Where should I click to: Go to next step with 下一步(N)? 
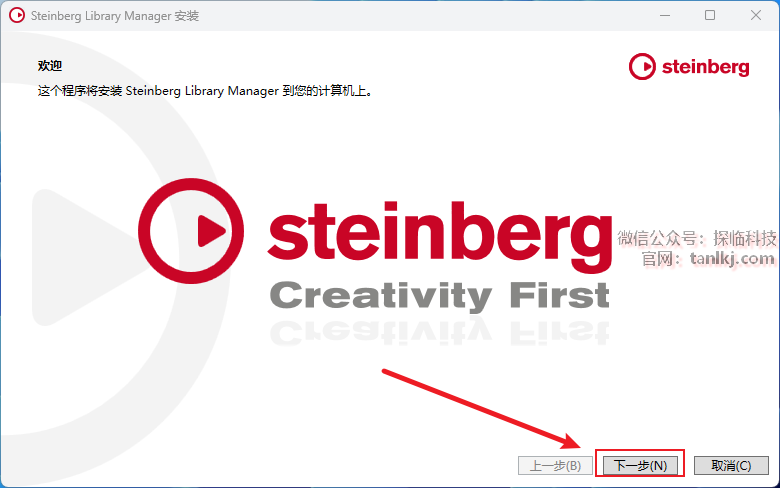click(x=640, y=466)
